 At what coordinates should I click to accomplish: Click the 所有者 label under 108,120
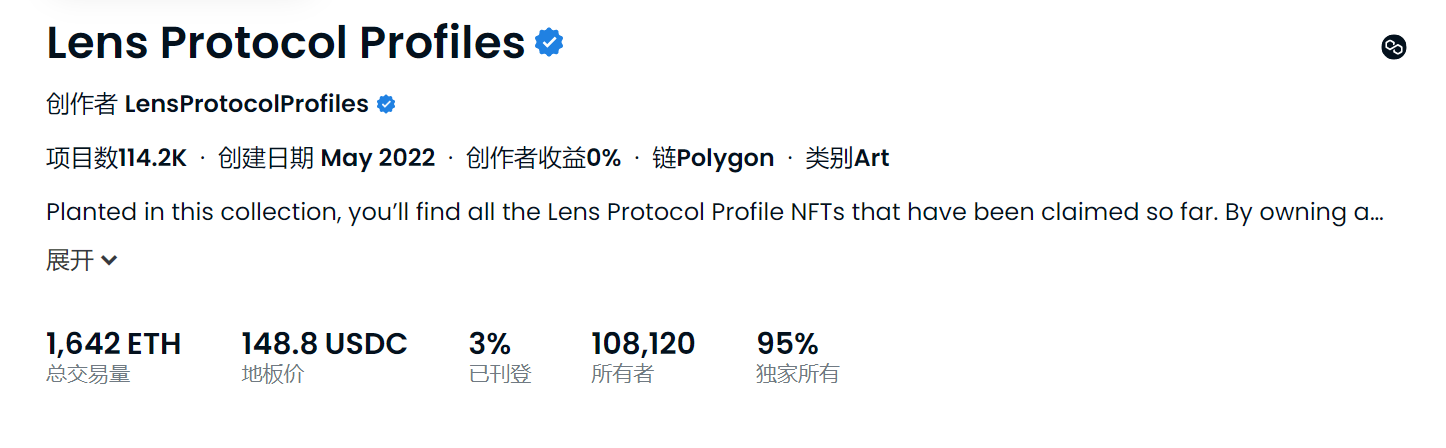click(x=622, y=375)
